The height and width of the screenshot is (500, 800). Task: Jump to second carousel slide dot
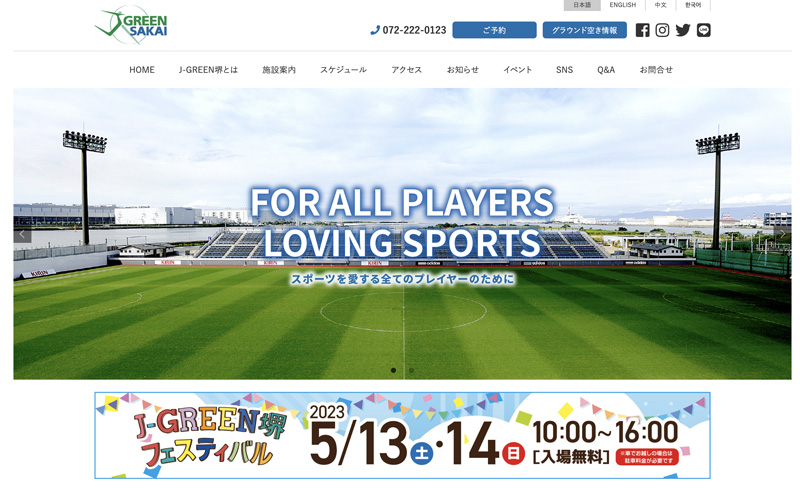[x=411, y=370]
